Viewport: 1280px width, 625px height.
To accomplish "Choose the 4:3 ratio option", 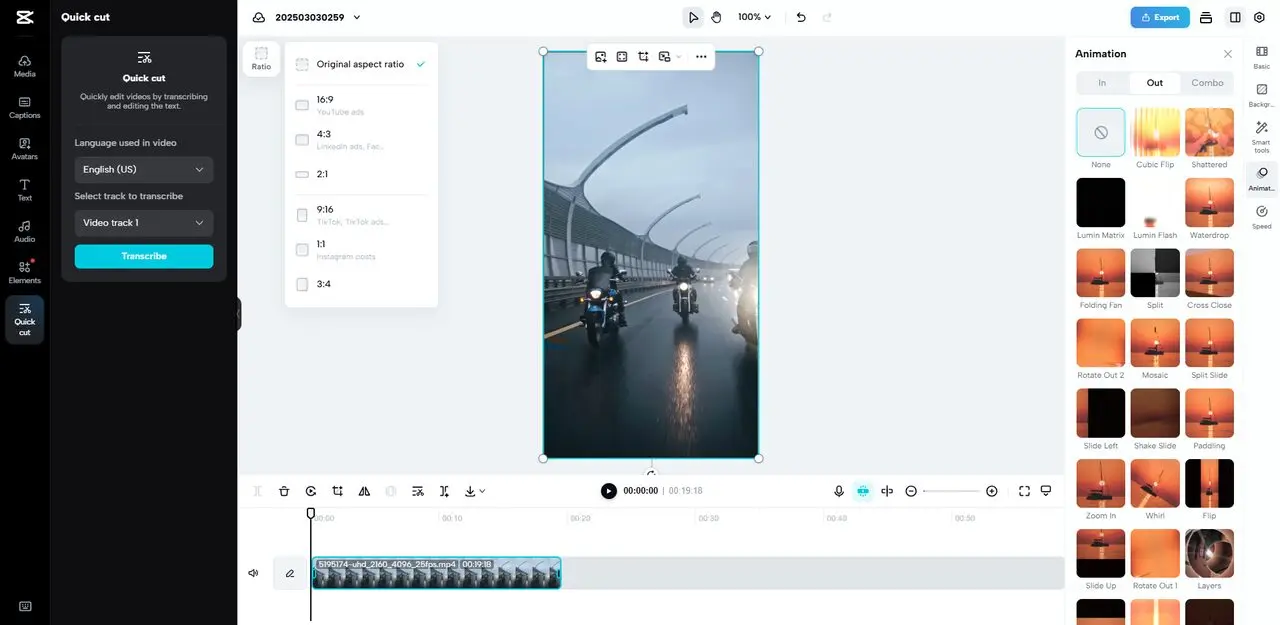I will pyautogui.click(x=361, y=139).
